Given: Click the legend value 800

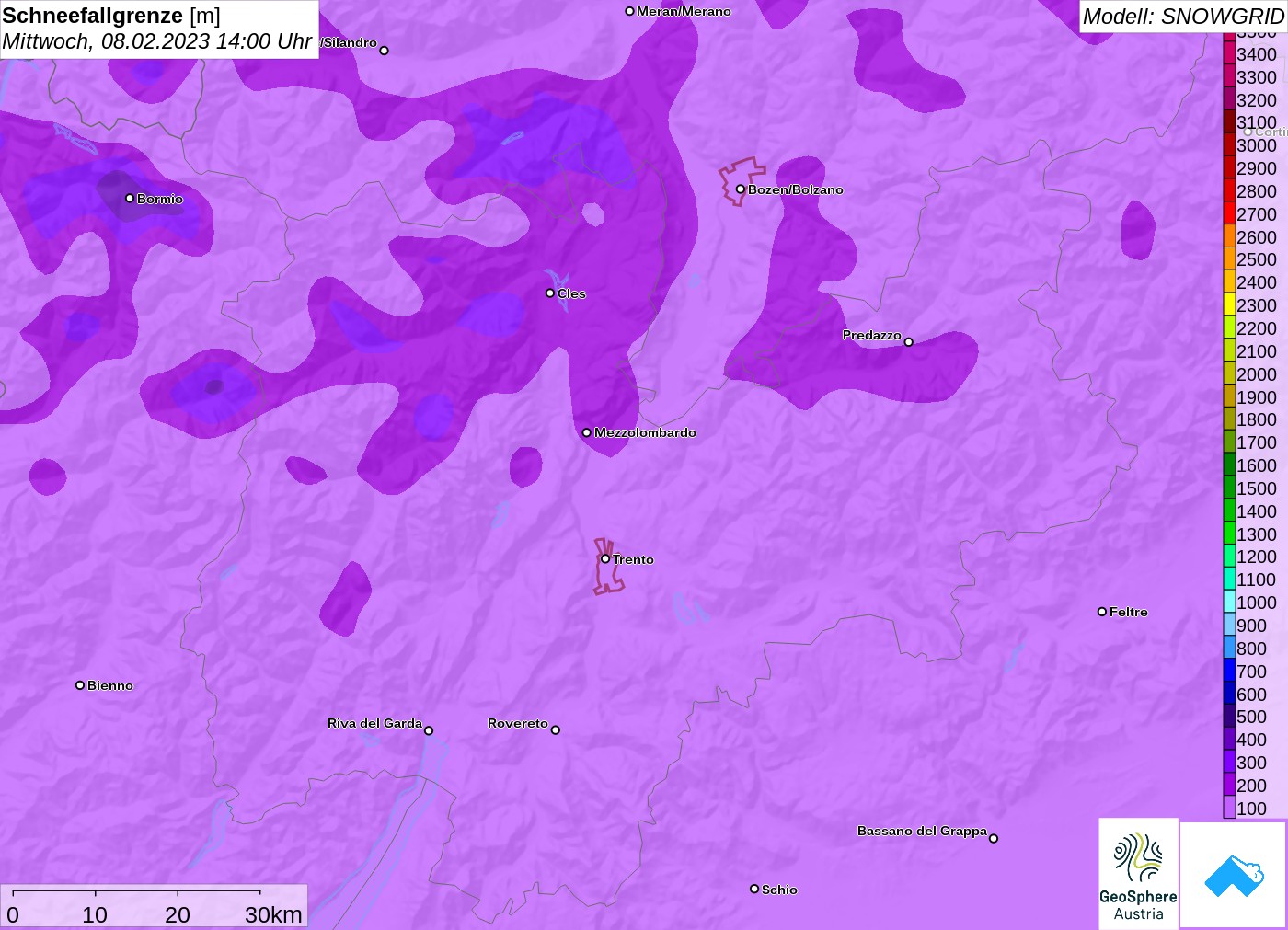Looking at the screenshot, I should coord(1252,648).
